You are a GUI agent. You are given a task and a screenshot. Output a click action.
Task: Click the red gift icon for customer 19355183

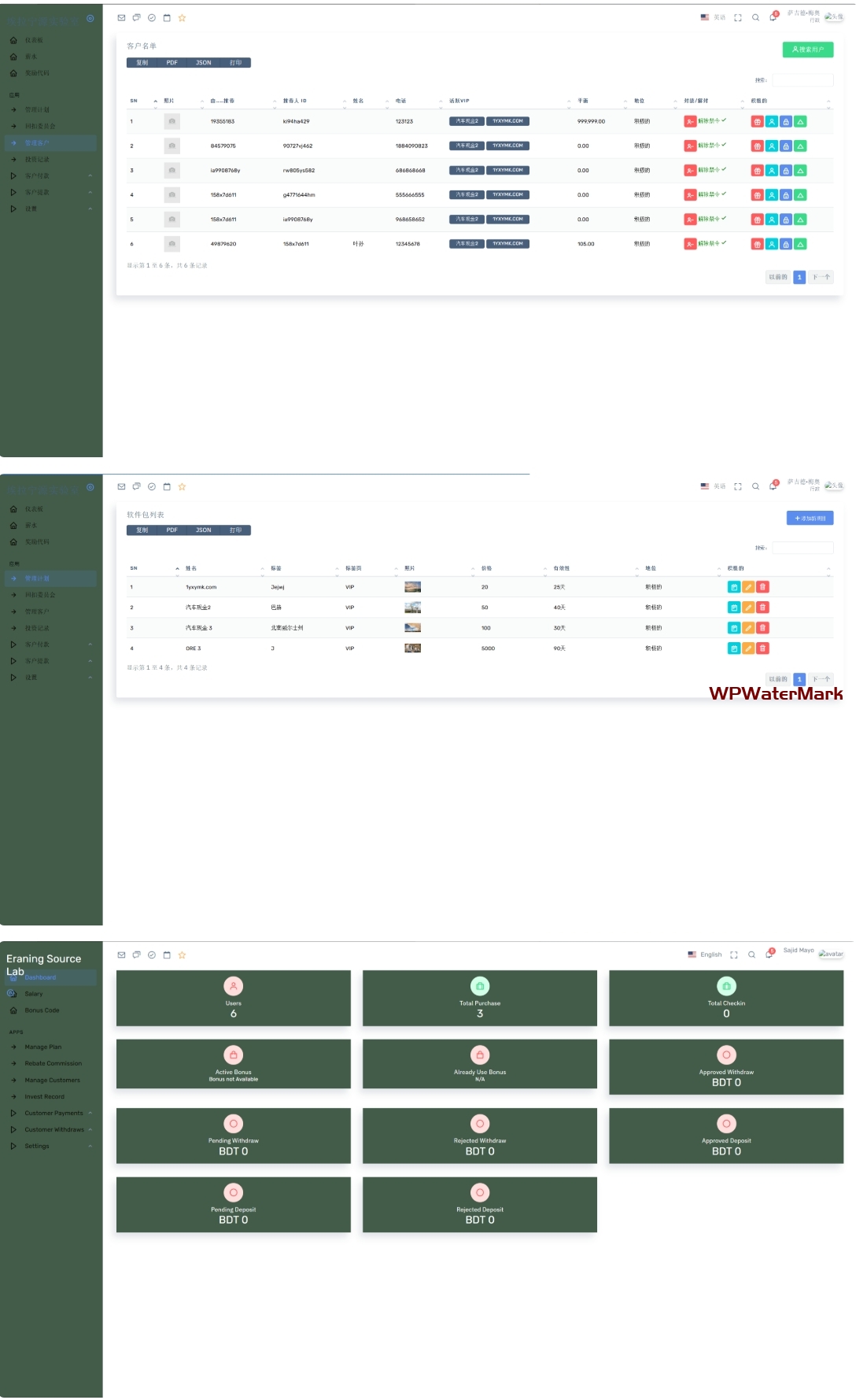pyautogui.click(x=757, y=122)
